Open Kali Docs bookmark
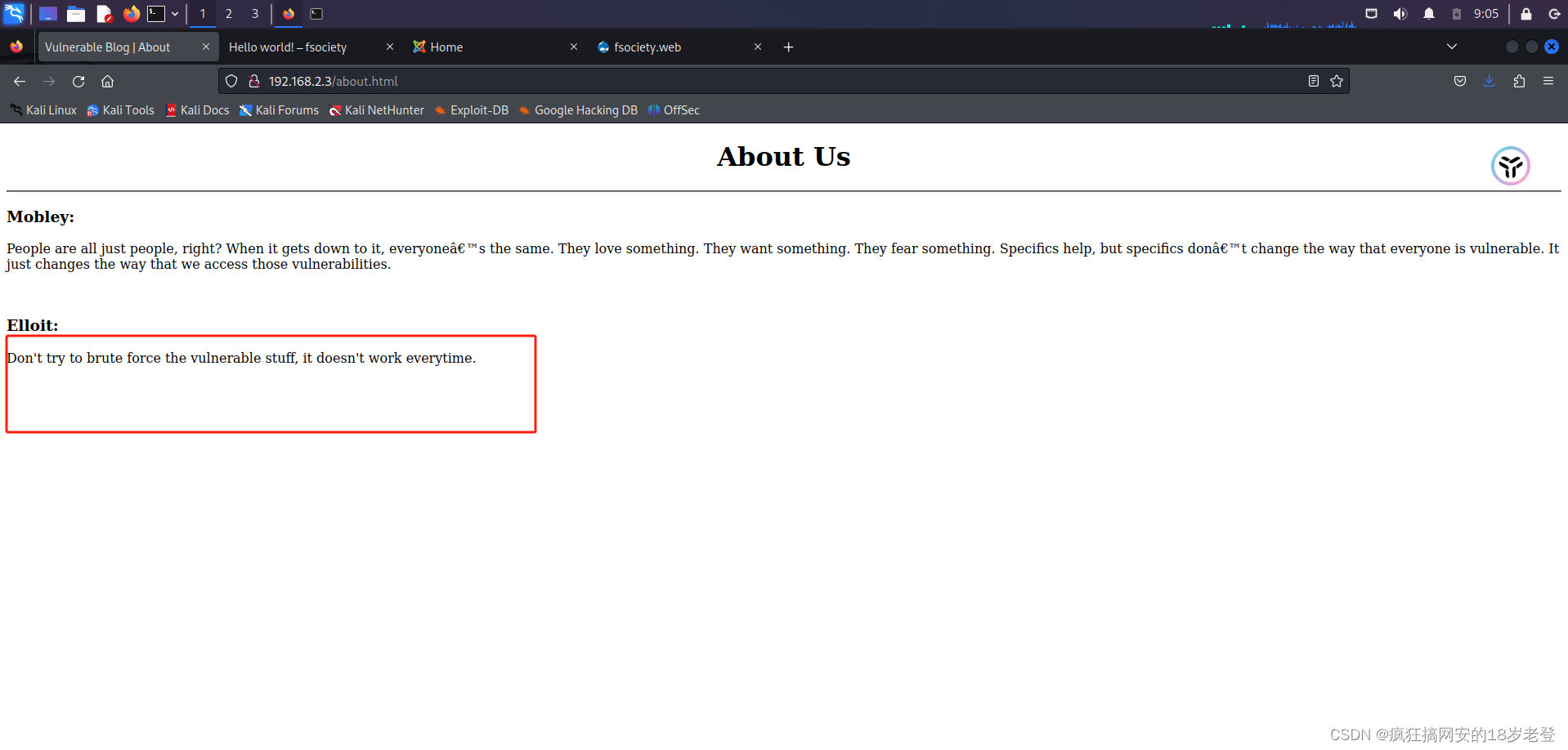The image size is (1568, 750). [x=197, y=110]
